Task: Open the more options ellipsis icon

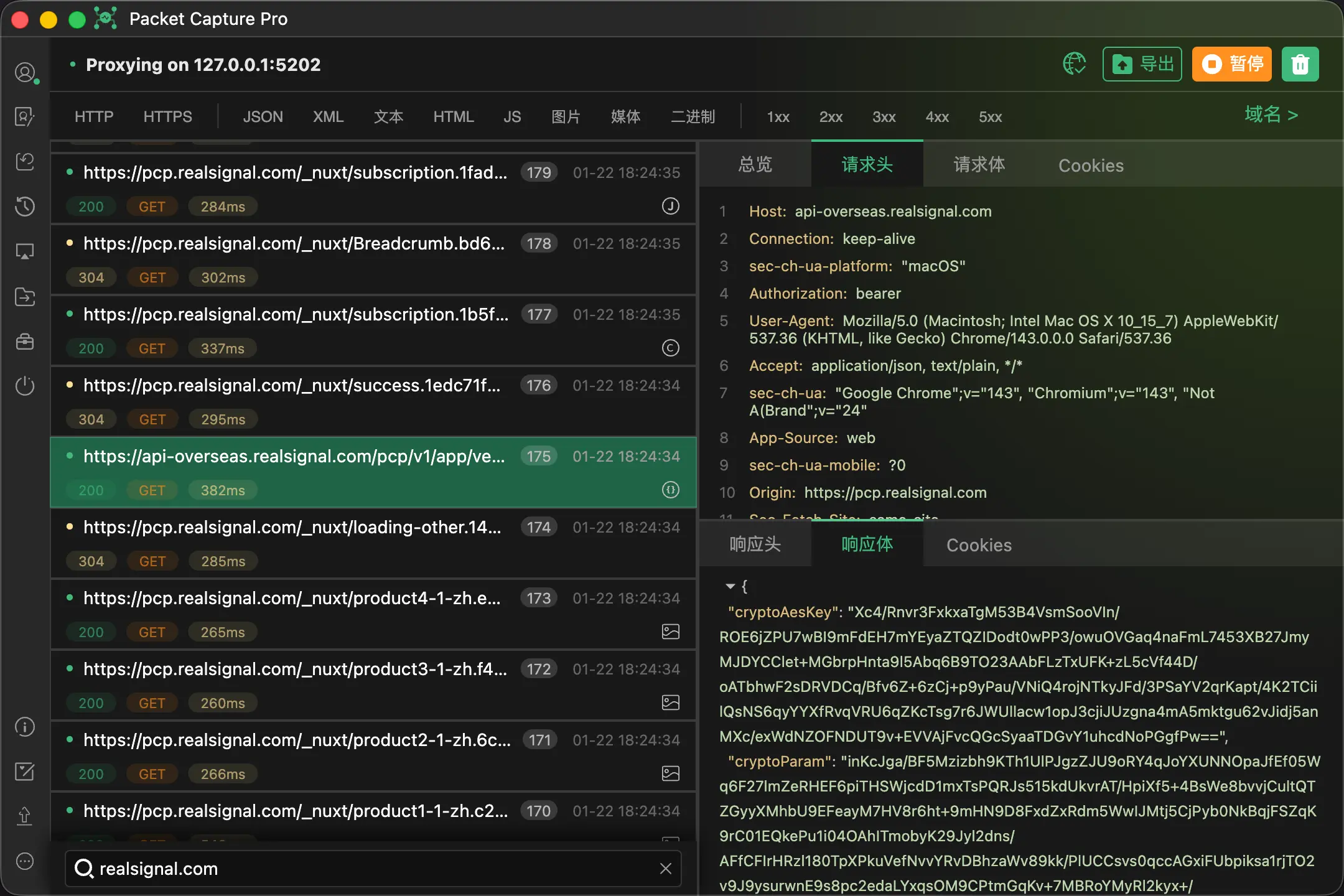Action: click(25, 861)
